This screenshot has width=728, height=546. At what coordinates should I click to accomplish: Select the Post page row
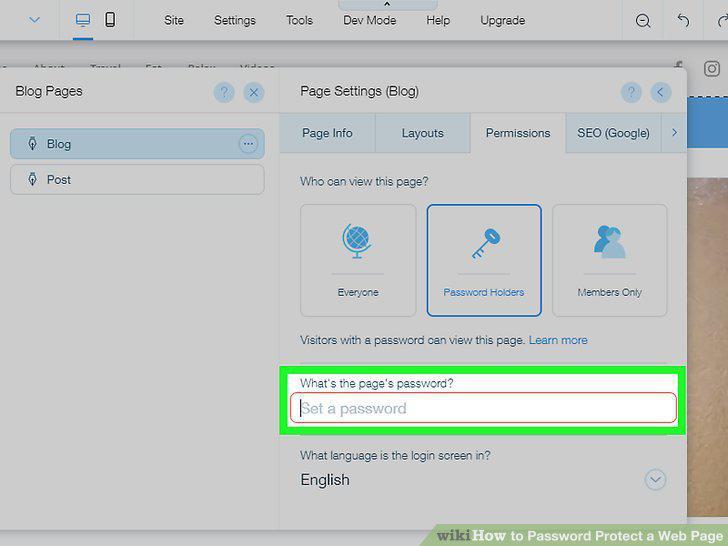(137, 179)
